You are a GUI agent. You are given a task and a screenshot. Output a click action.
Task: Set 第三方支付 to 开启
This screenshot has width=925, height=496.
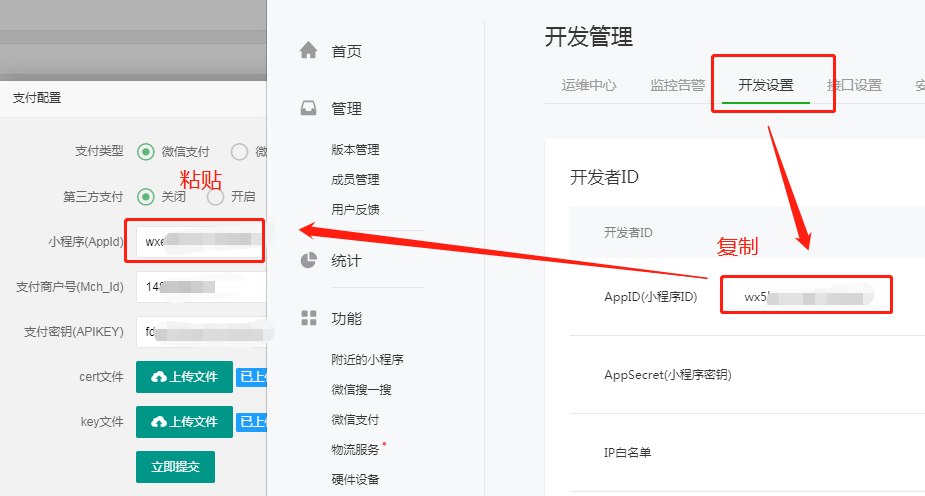pyautogui.click(x=216, y=196)
